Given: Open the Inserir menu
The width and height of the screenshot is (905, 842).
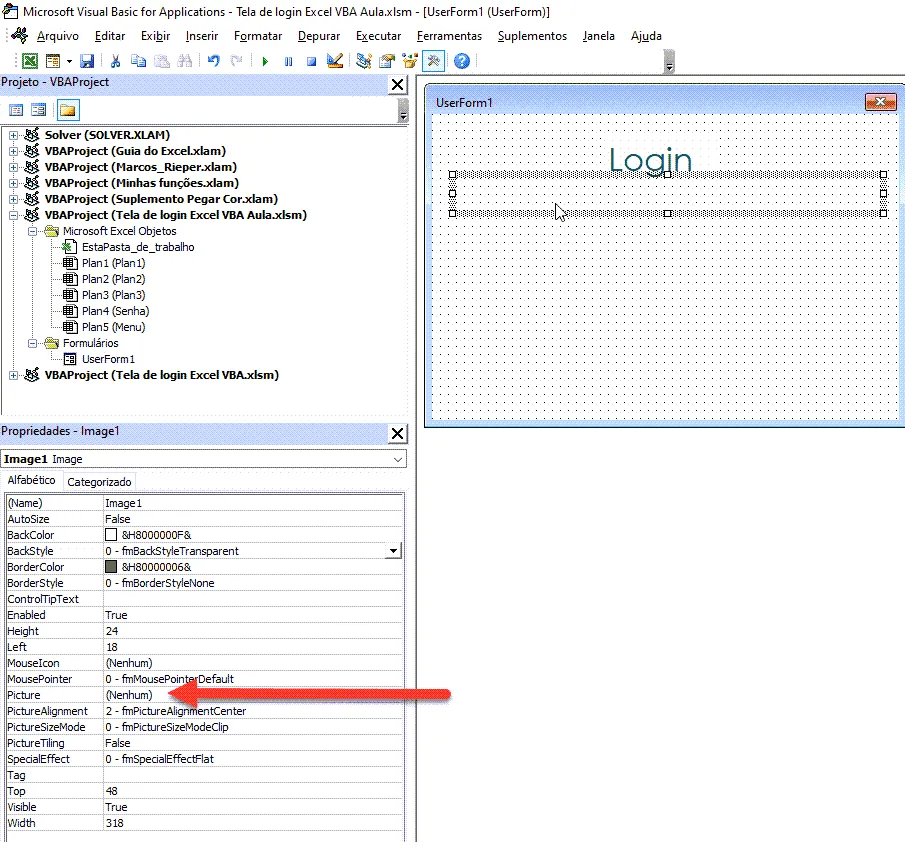Looking at the screenshot, I should 201,36.
